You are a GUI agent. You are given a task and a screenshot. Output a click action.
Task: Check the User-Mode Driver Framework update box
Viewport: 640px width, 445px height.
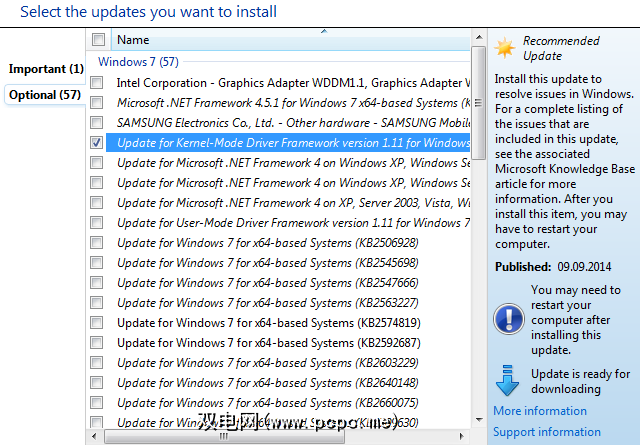tap(97, 222)
